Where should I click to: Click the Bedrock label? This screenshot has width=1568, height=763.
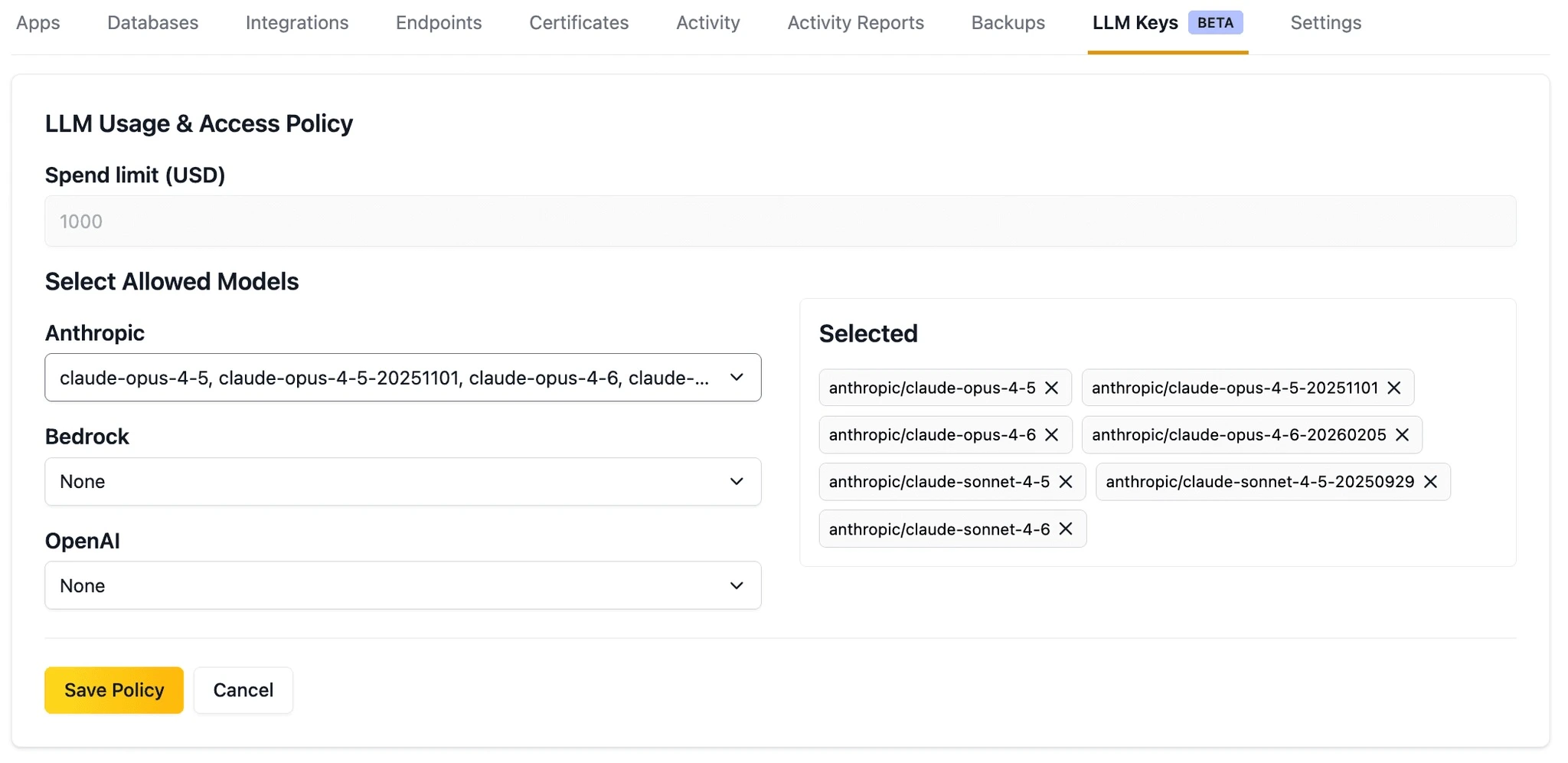(x=87, y=437)
